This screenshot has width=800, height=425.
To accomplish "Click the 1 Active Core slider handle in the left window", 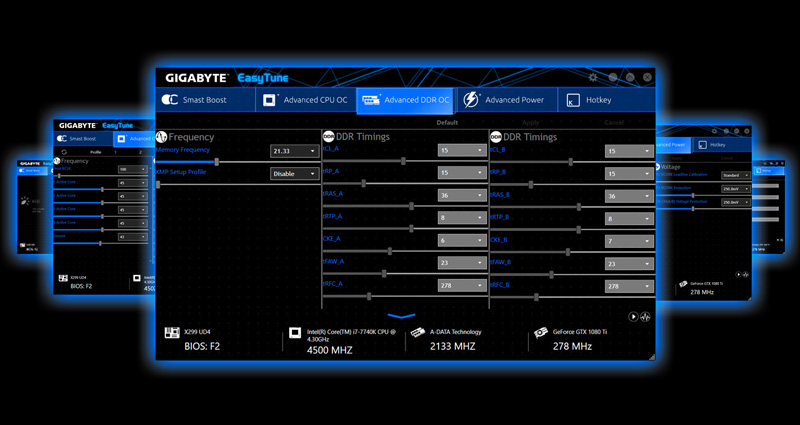I will click(x=103, y=189).
